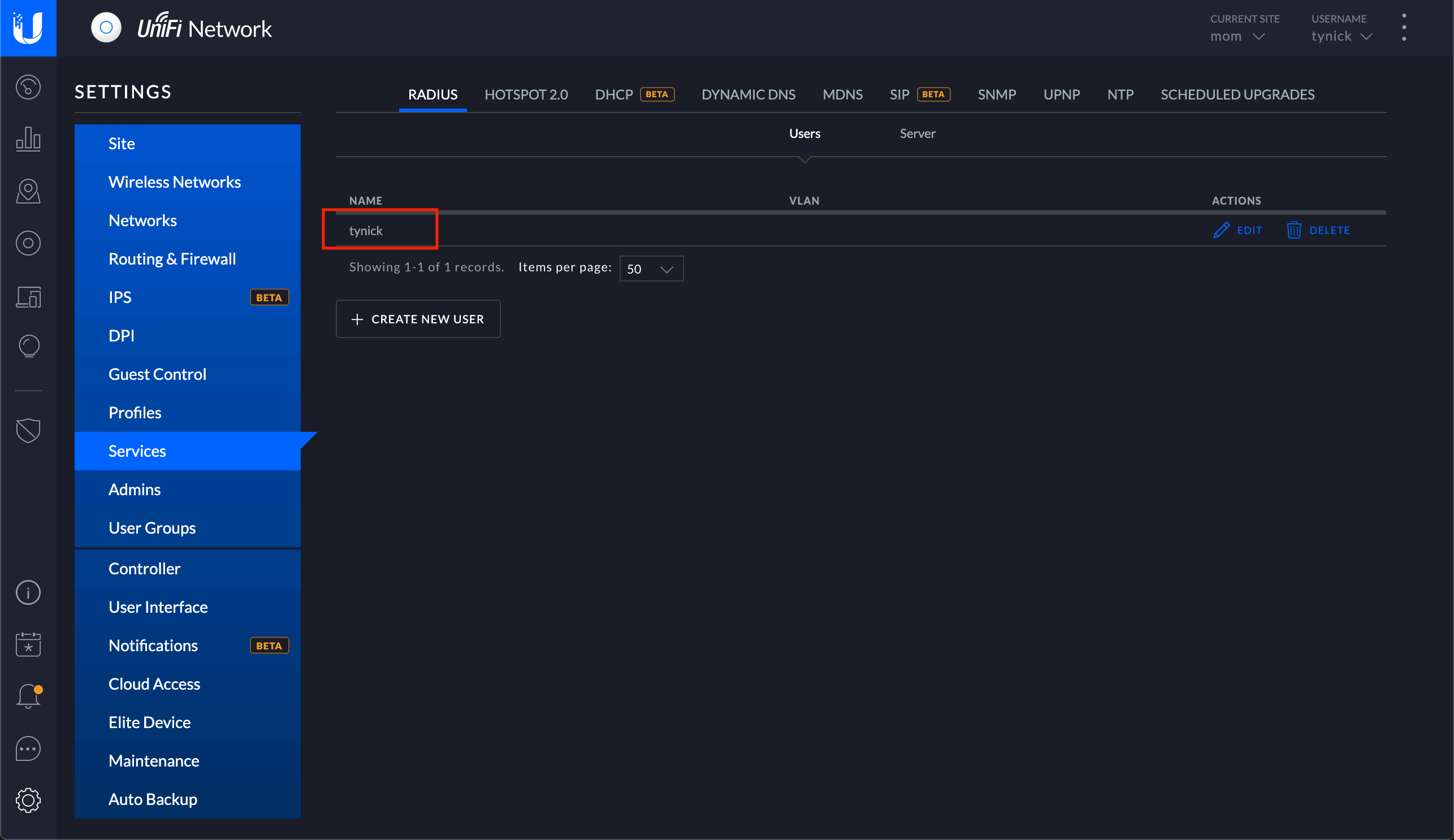This screenshot has height=840, width=1454.
Task: Select the SNMP tab in services
Action: [x=997, y=94]
